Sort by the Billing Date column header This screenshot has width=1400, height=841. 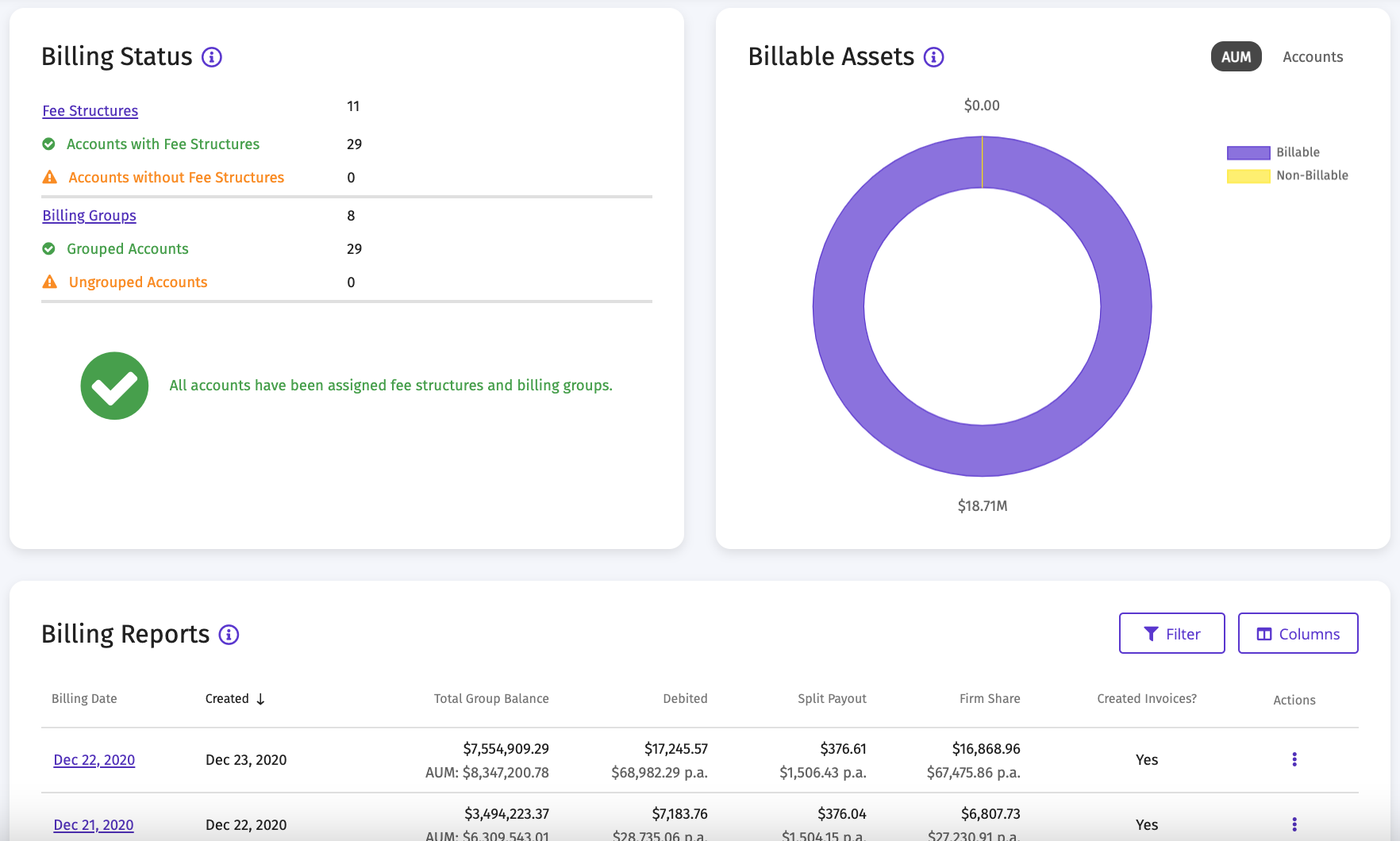[84, 699]
